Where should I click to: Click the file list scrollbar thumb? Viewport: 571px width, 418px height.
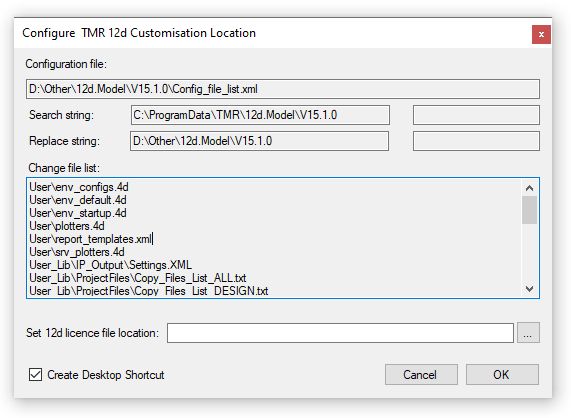[x=529, y=210]
